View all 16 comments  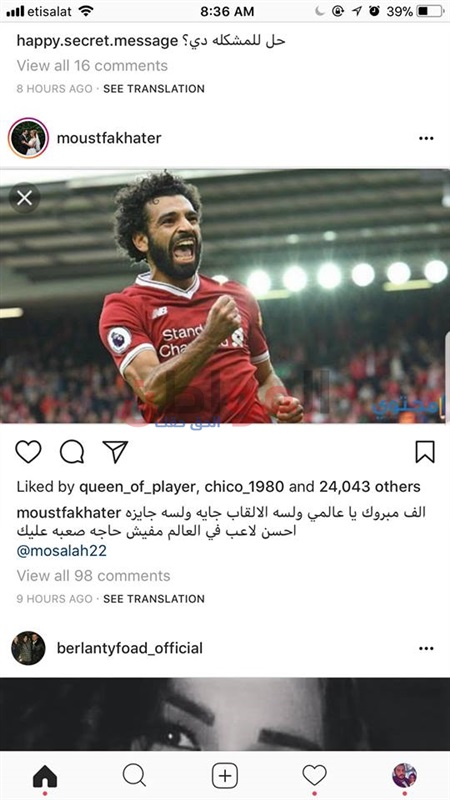pyautogui.click(x=92, y=65)
